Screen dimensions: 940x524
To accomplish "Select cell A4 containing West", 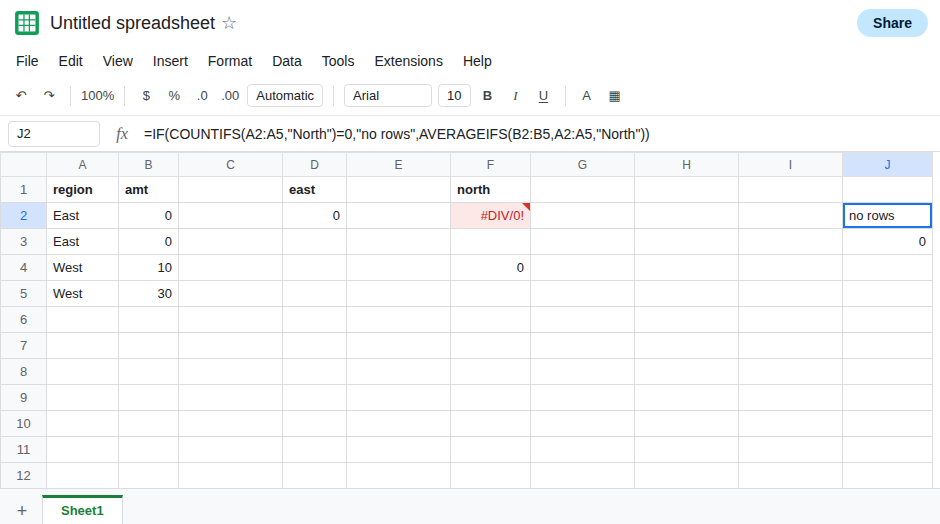I will coord(83,268).
